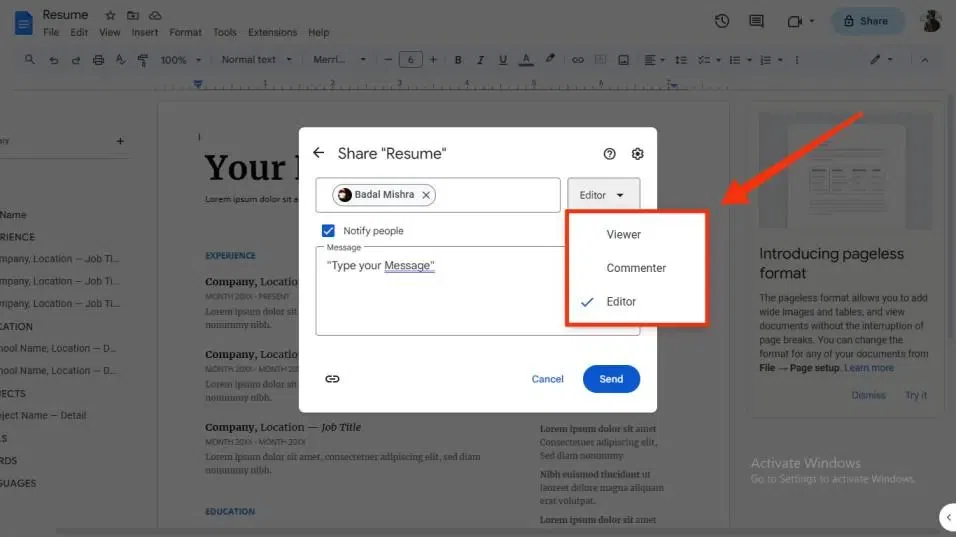Image resolution: width=956 pixels, height=537 pixels.
Task: Print the document
Action: 98,60
